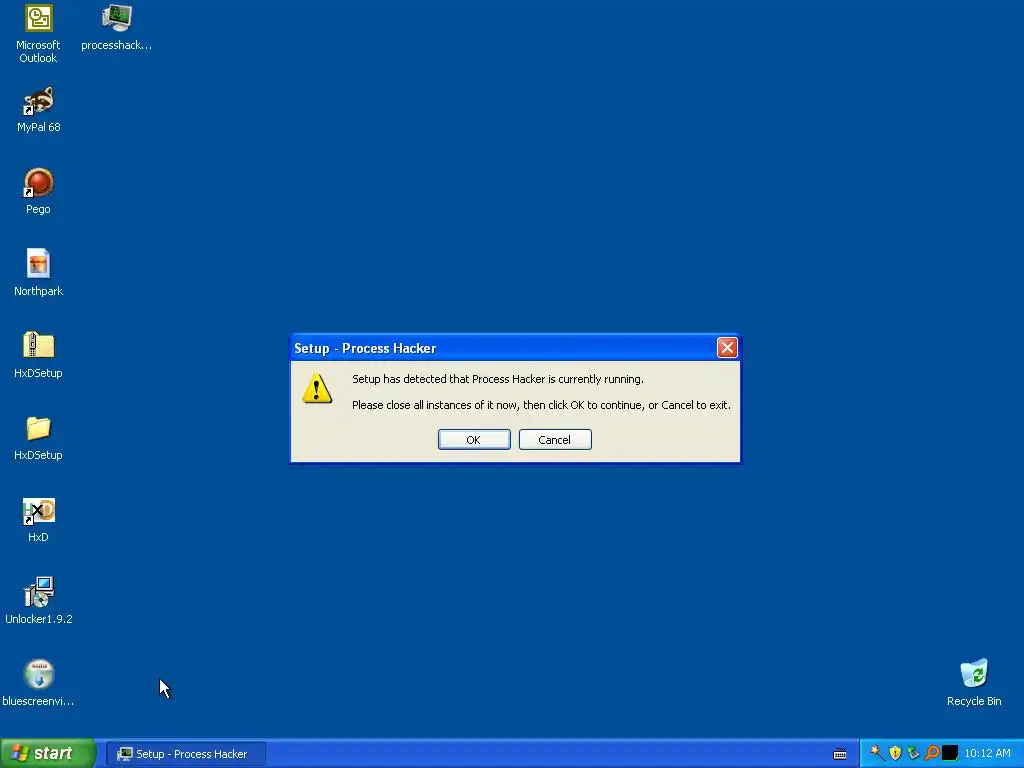The width and height of the screenshot is (1024, 768).
Task: Click the 10:12 AM clock in tray
Action: tap(987, 754)
